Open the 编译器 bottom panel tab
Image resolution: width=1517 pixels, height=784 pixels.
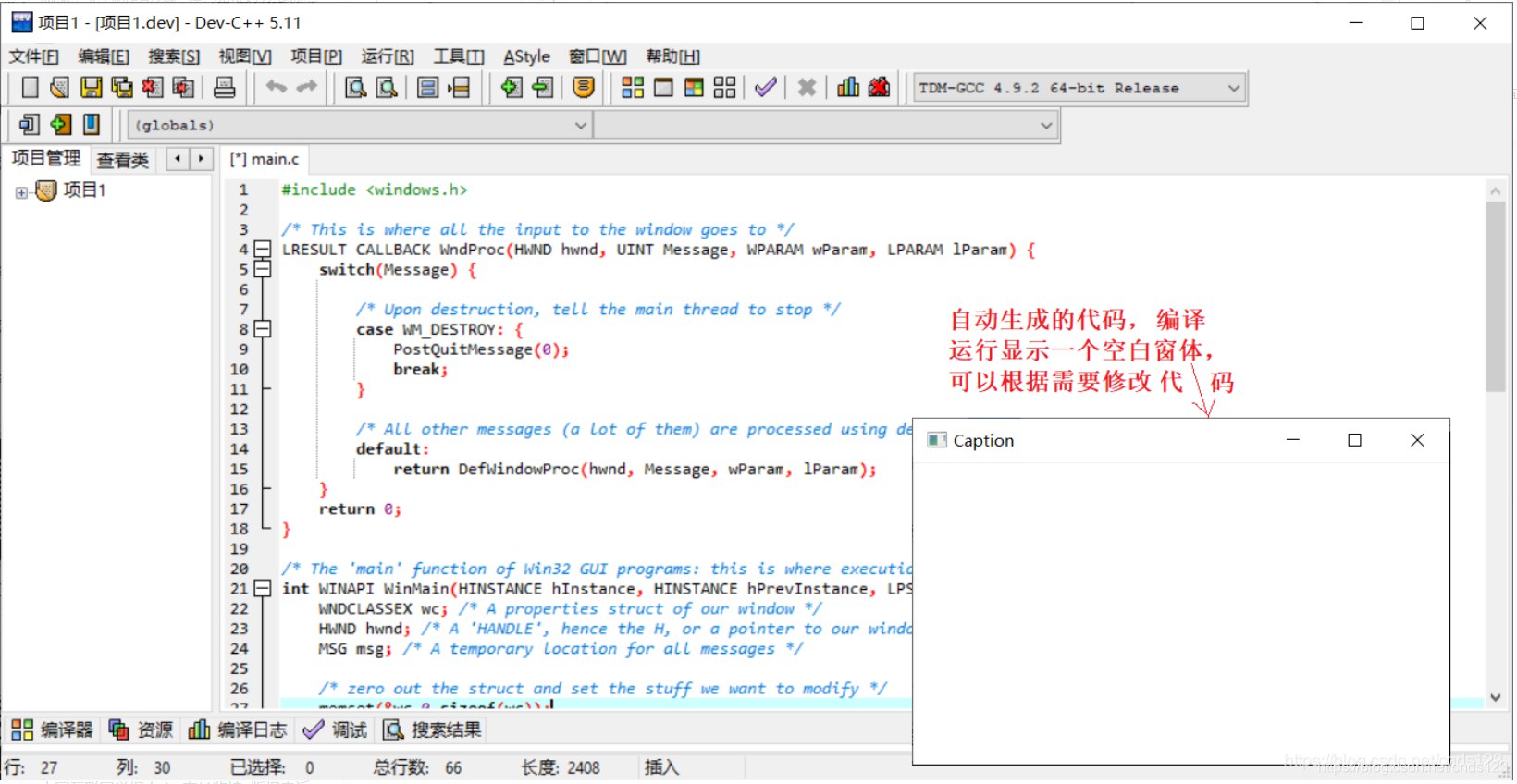[52, 729]
